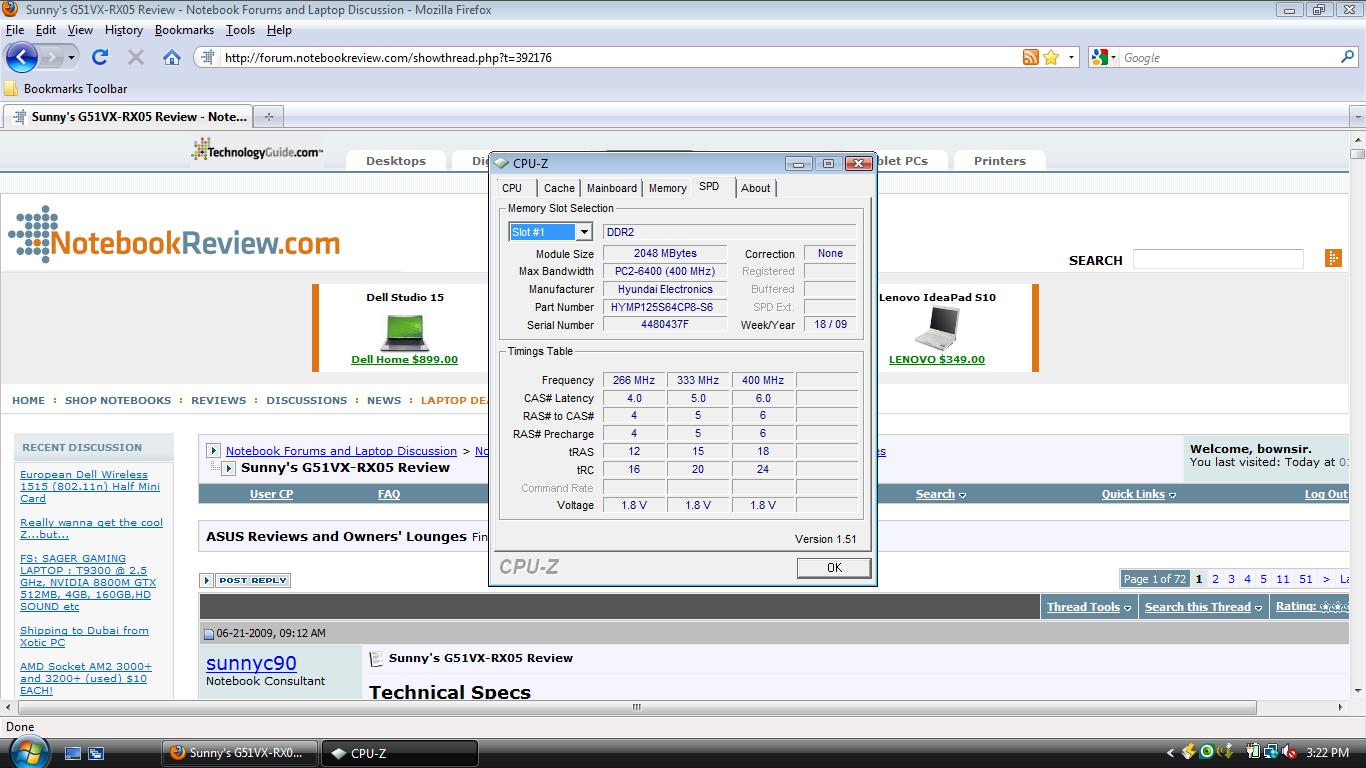Open the Dell Home $899.00 link

[404, 360]
